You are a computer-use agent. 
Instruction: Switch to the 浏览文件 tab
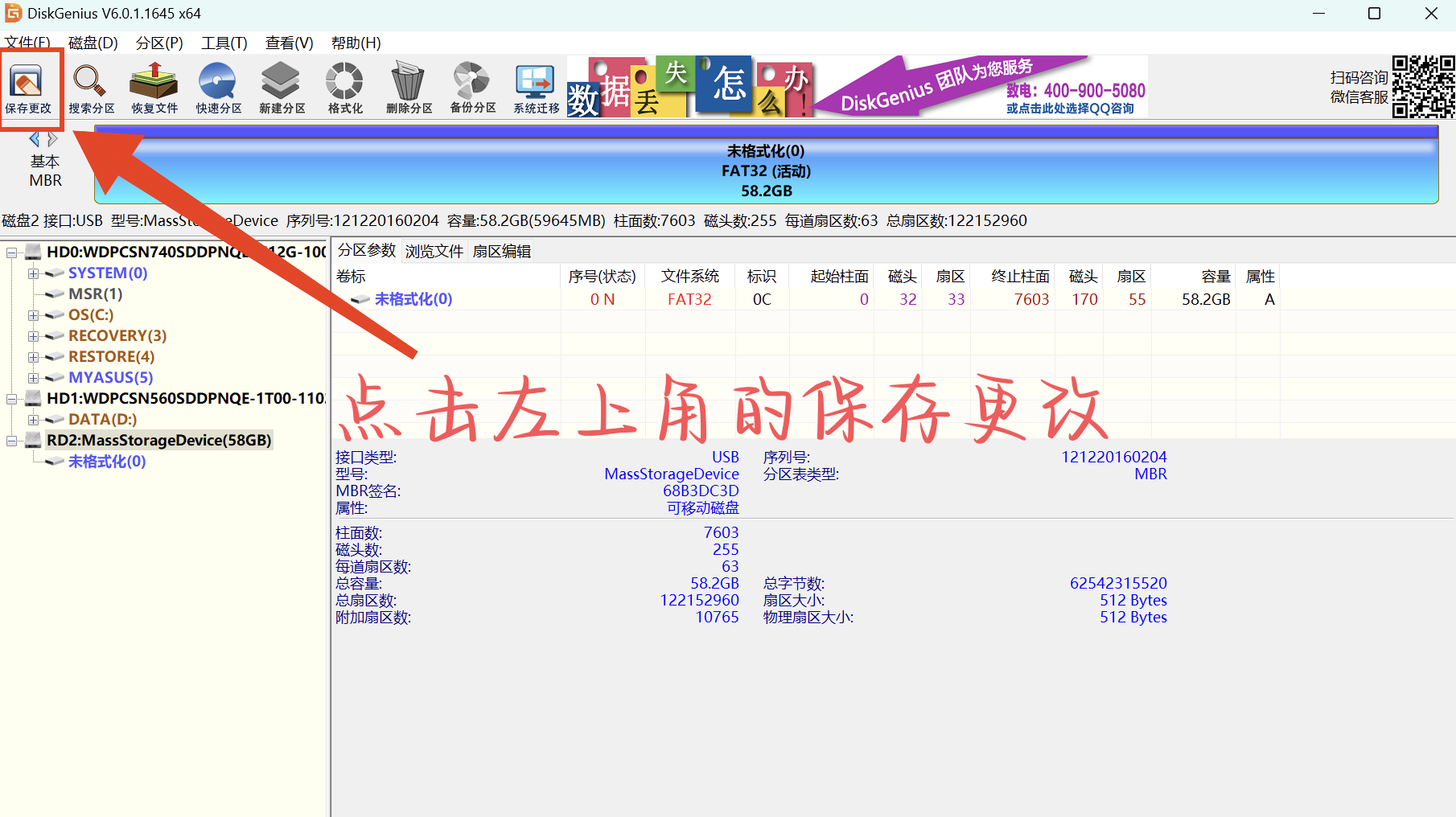tap(434, 251)
